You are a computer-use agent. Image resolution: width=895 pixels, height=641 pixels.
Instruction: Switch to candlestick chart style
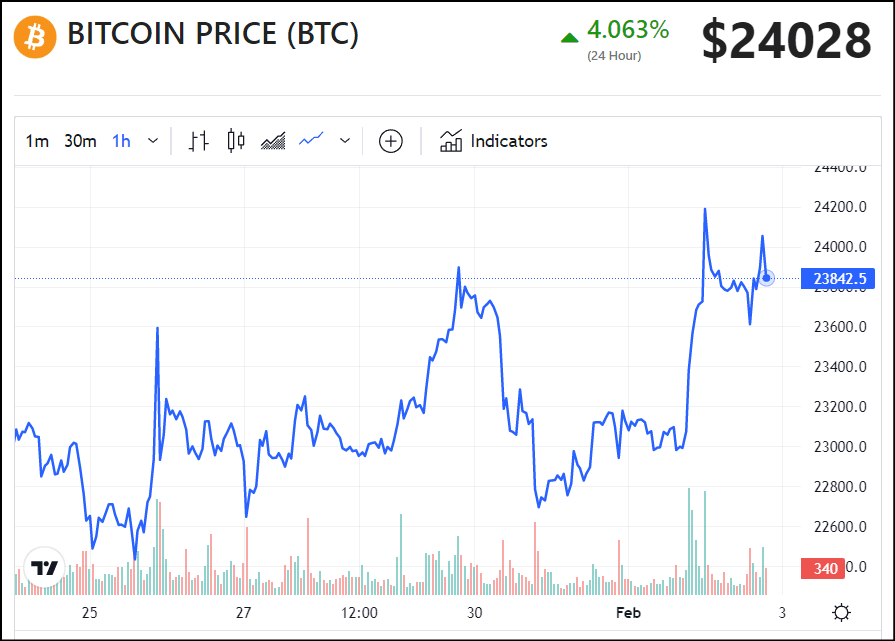[236, 141]
